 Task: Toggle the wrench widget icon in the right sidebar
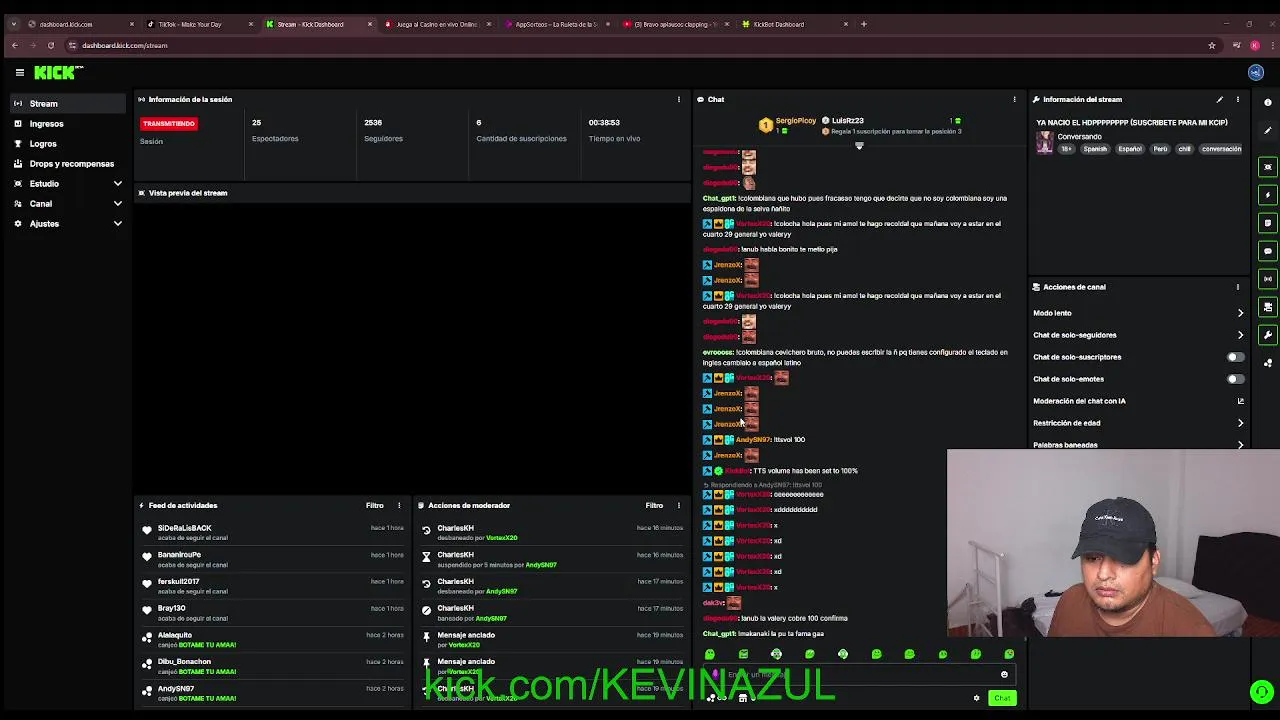point(1268,335)
